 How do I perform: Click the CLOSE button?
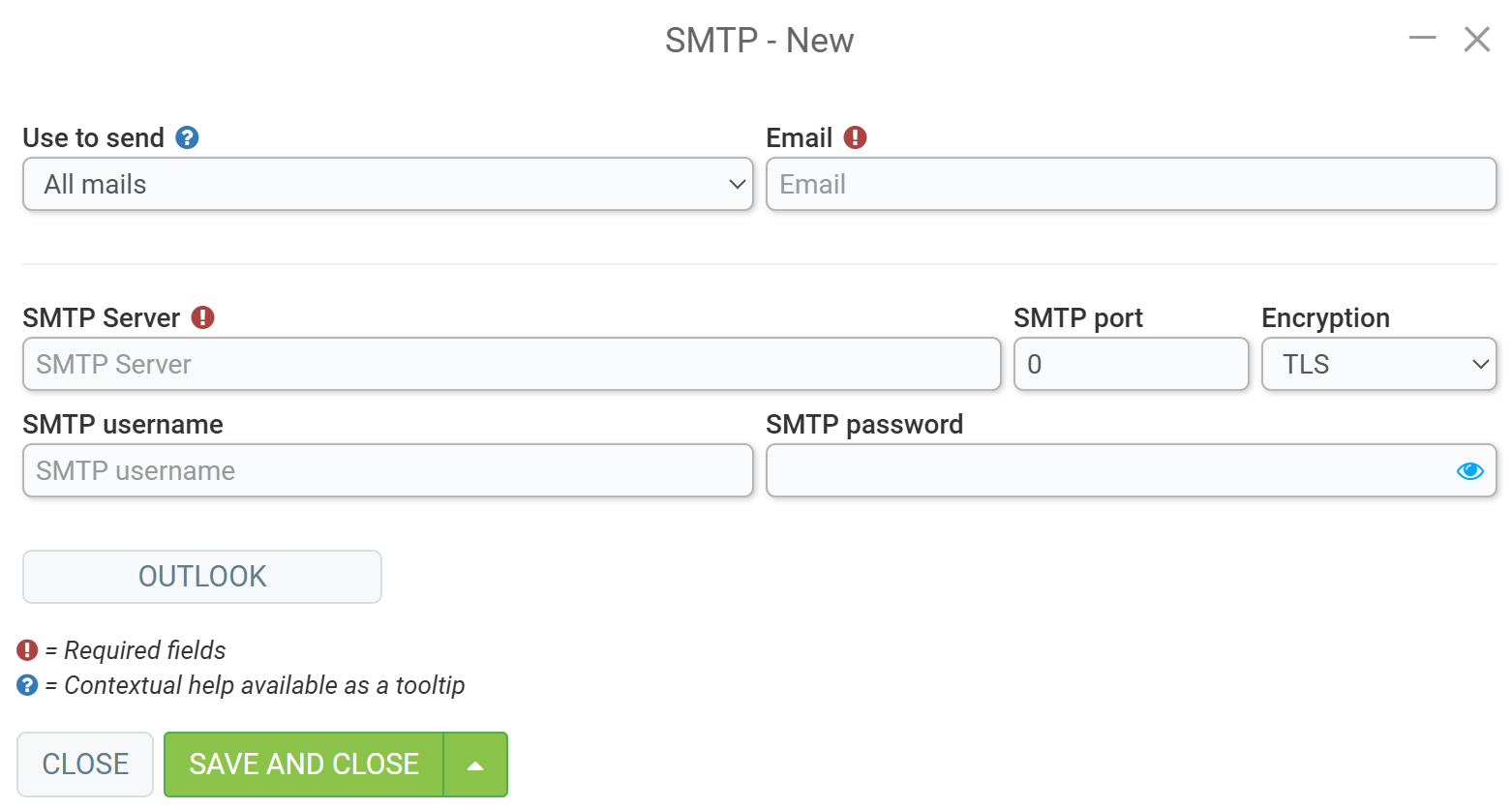85,765
